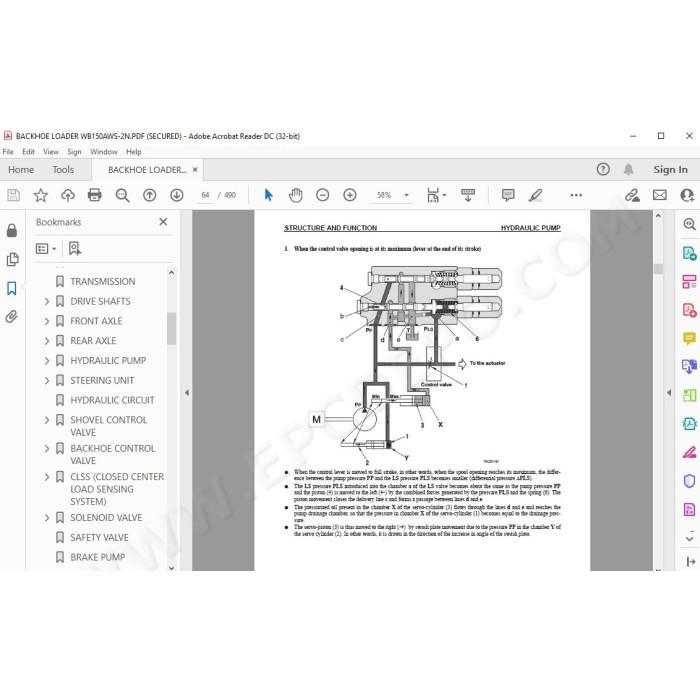Click the find current bookmark icon
This screenshot has width=700, height=700.
(75, 248)
